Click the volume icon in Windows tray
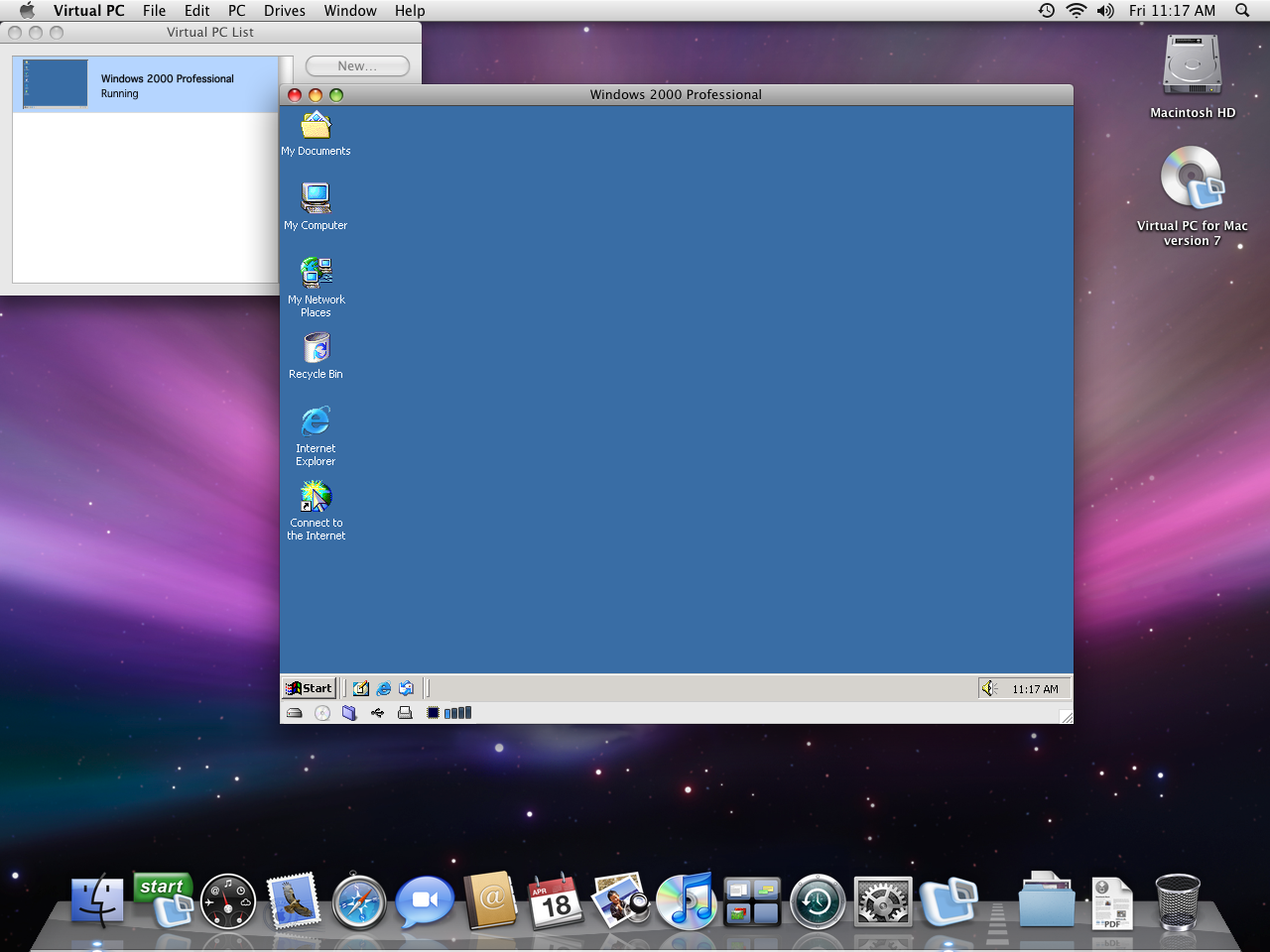The width and height of the screenshot is (1270, 952). click(x=988, y=688)
